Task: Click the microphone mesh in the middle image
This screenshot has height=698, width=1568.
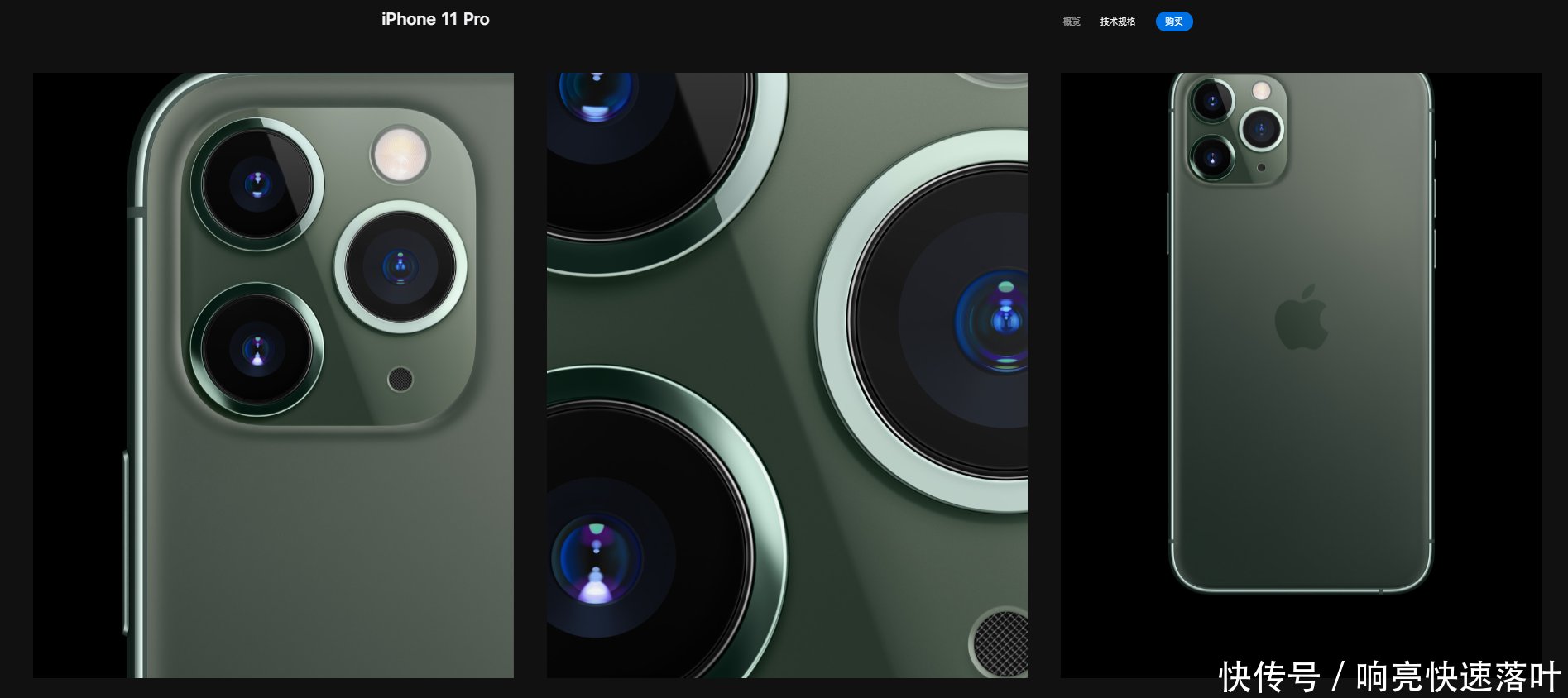Action: [1003, 642]
